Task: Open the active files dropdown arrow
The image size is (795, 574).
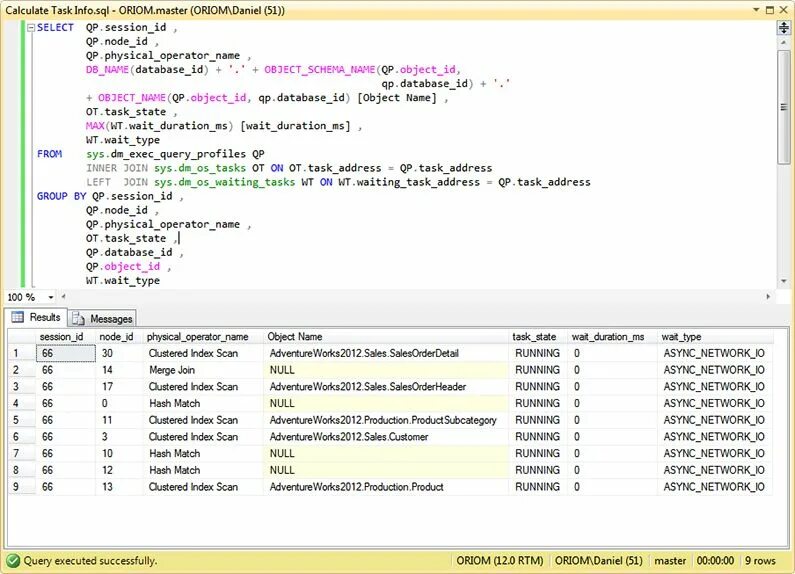Action: point(756,10)
